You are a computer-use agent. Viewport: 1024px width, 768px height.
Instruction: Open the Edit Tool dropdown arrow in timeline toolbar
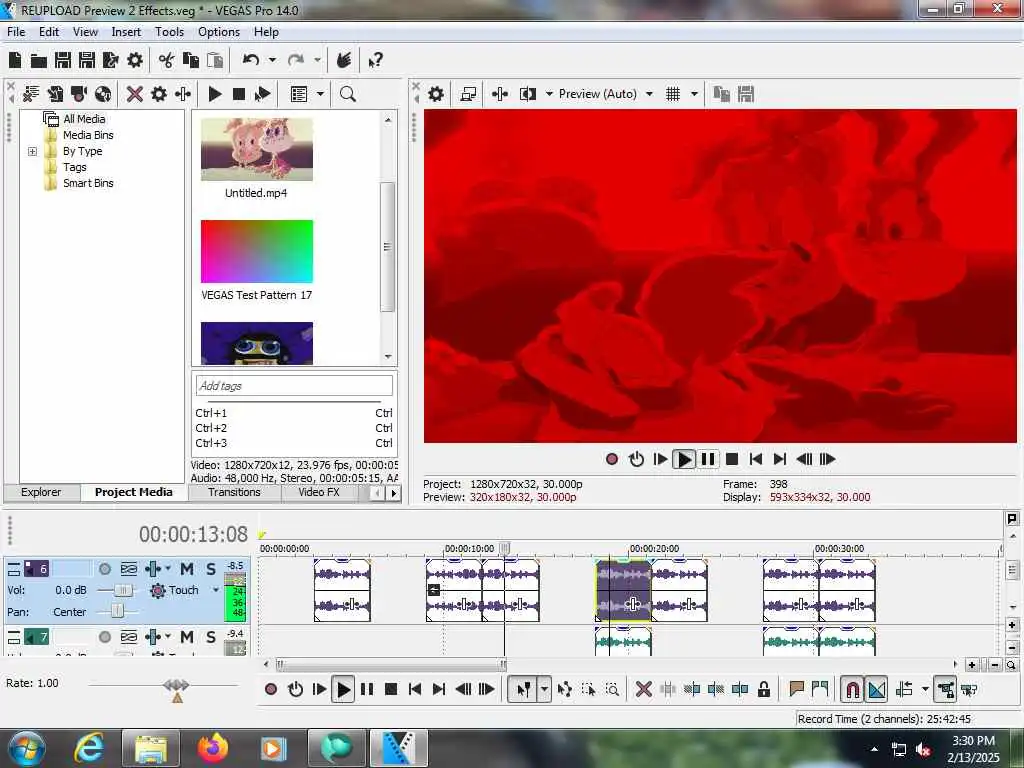(x=544, y=689)
